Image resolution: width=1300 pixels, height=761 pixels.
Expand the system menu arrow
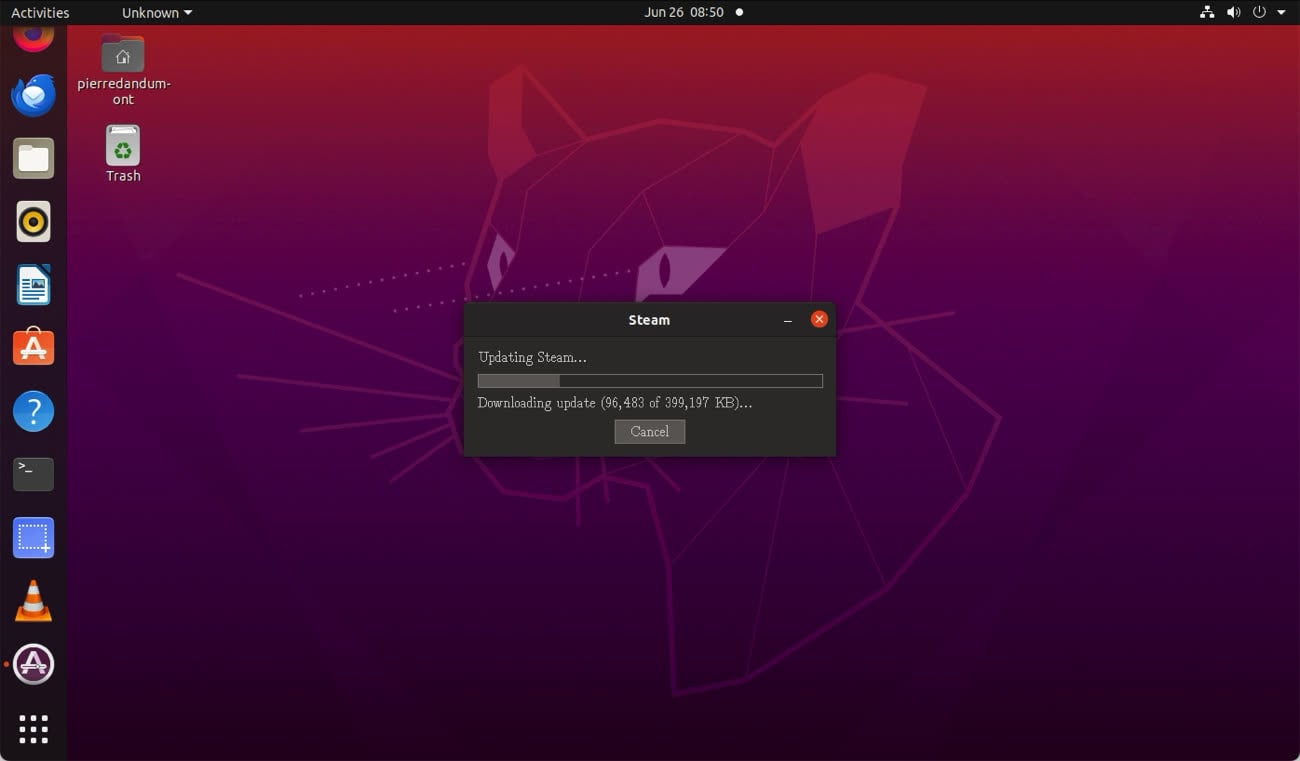coord(1281,13)
